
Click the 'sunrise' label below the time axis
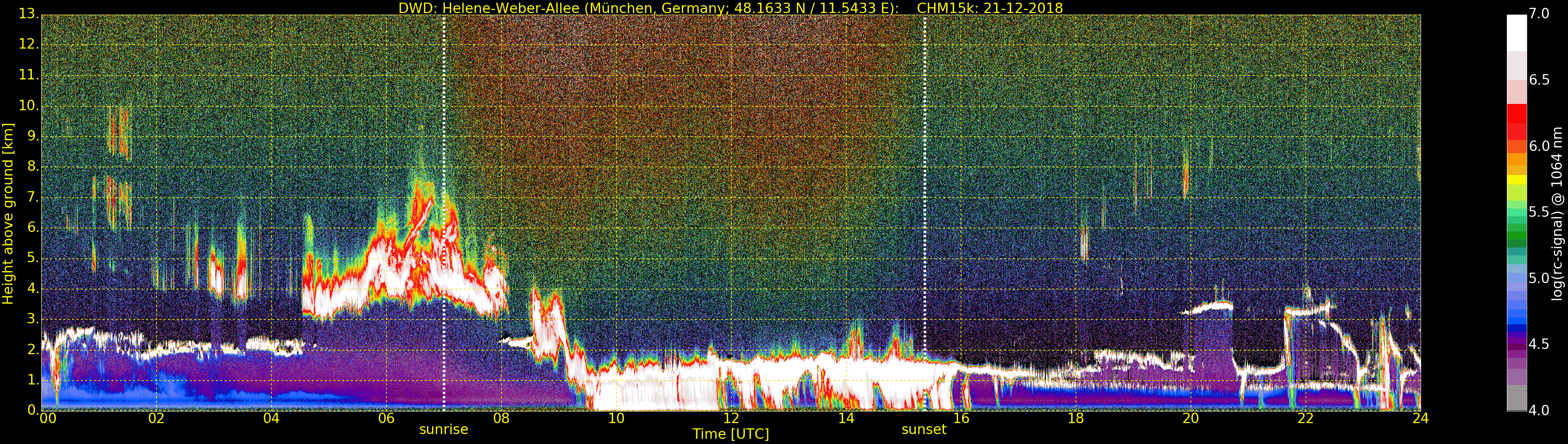click(444, 429)
